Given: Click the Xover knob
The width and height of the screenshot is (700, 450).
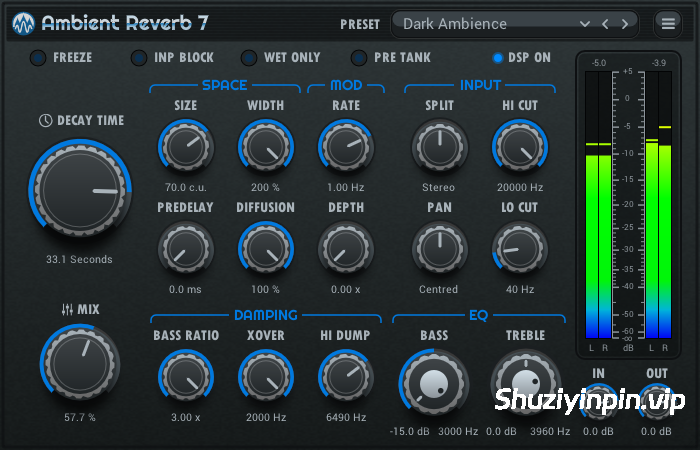Looking at the screenshot, I should [x=266, y=377].
